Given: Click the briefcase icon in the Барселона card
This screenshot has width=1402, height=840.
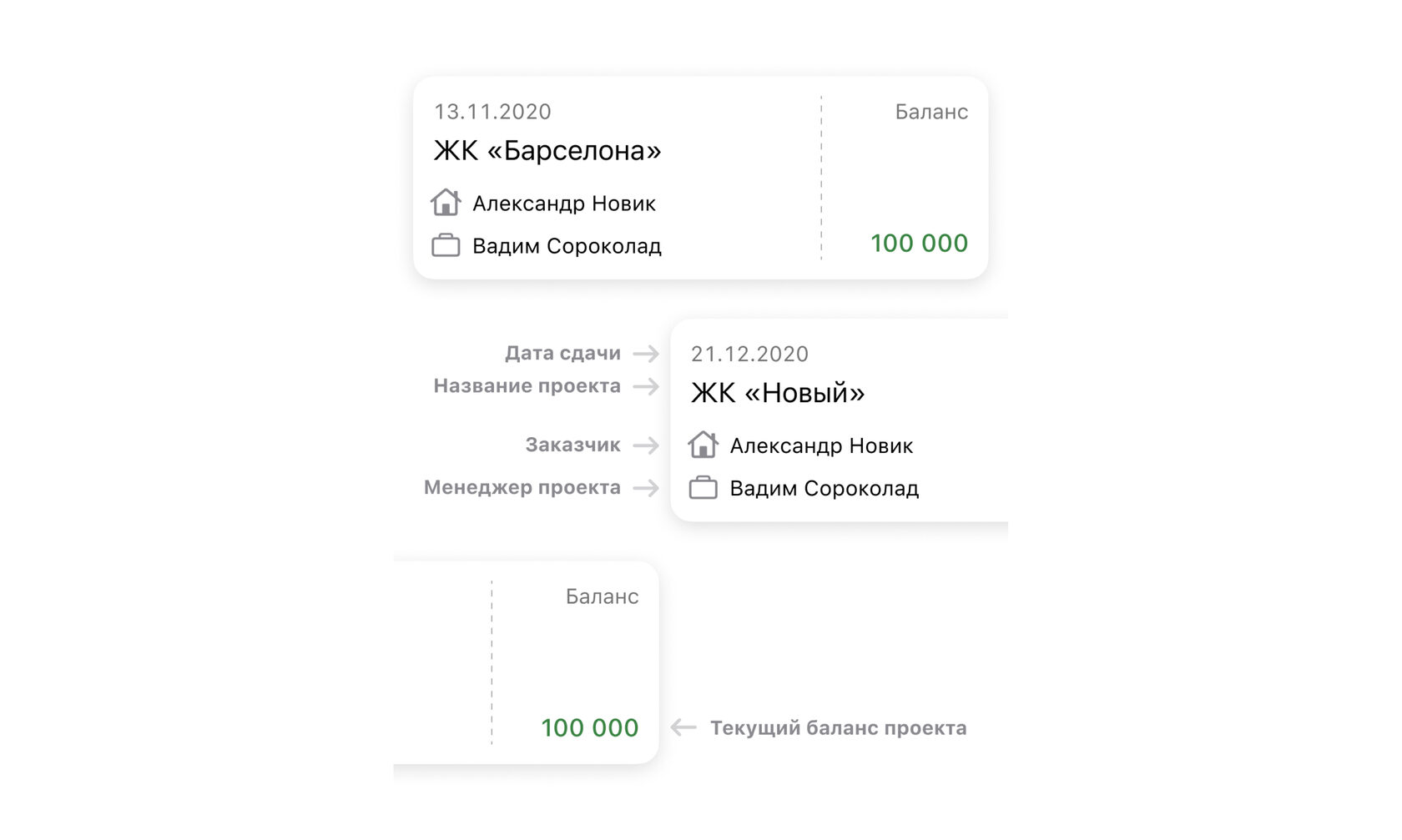Looking at the screenshot, I should pos(446,245).
